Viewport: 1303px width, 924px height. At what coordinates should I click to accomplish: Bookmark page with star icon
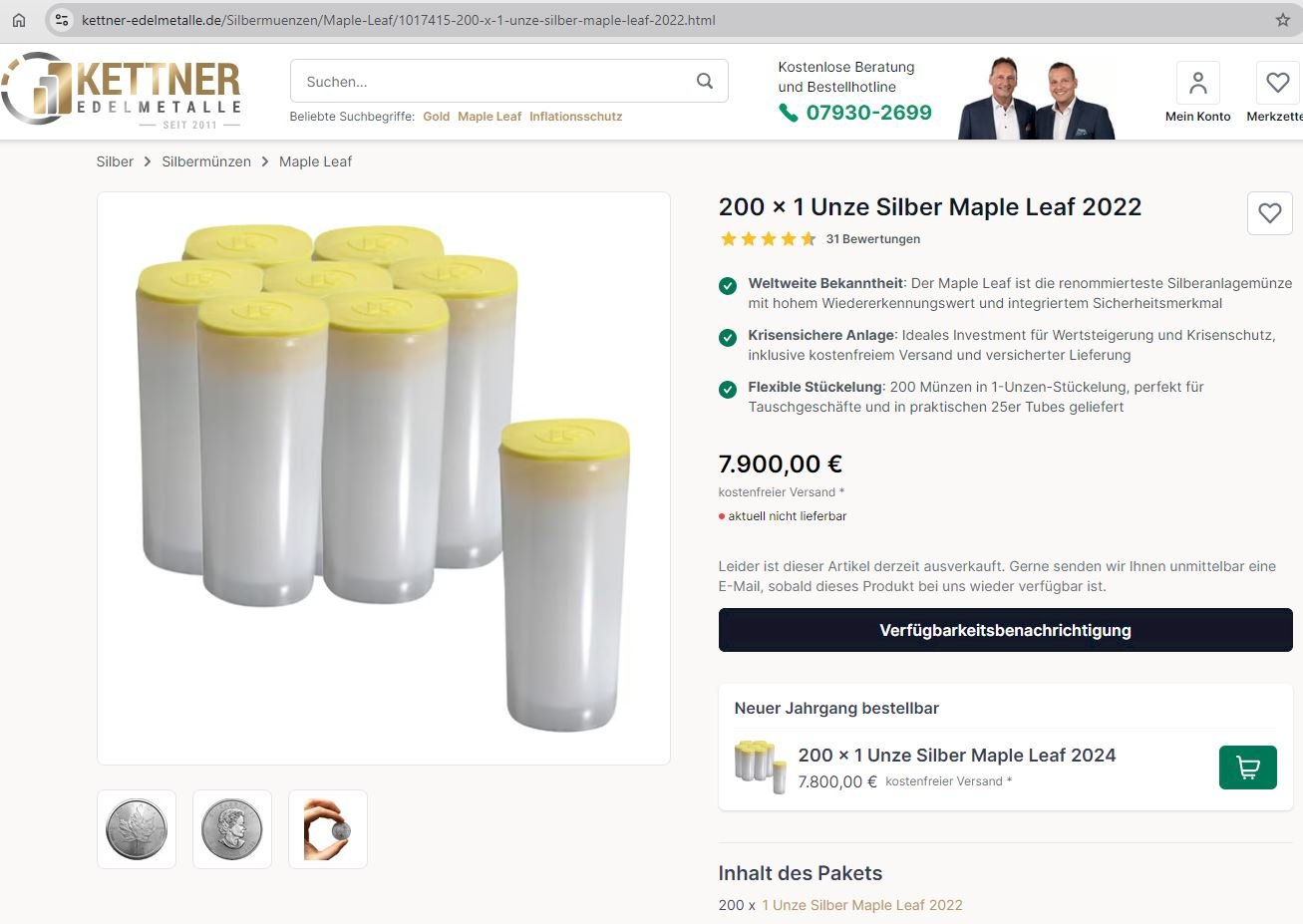tap(1283, 20)
